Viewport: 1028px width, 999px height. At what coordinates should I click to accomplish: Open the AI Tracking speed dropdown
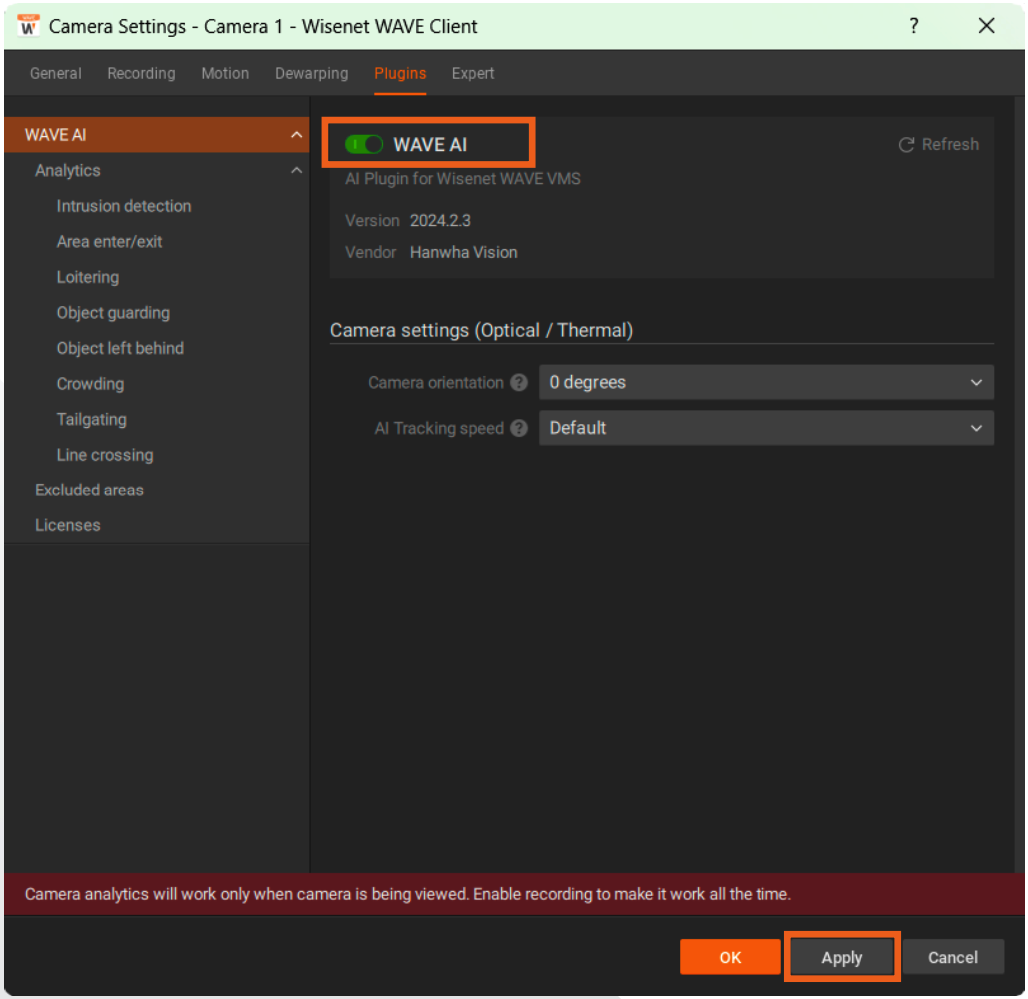click(766, 428)
